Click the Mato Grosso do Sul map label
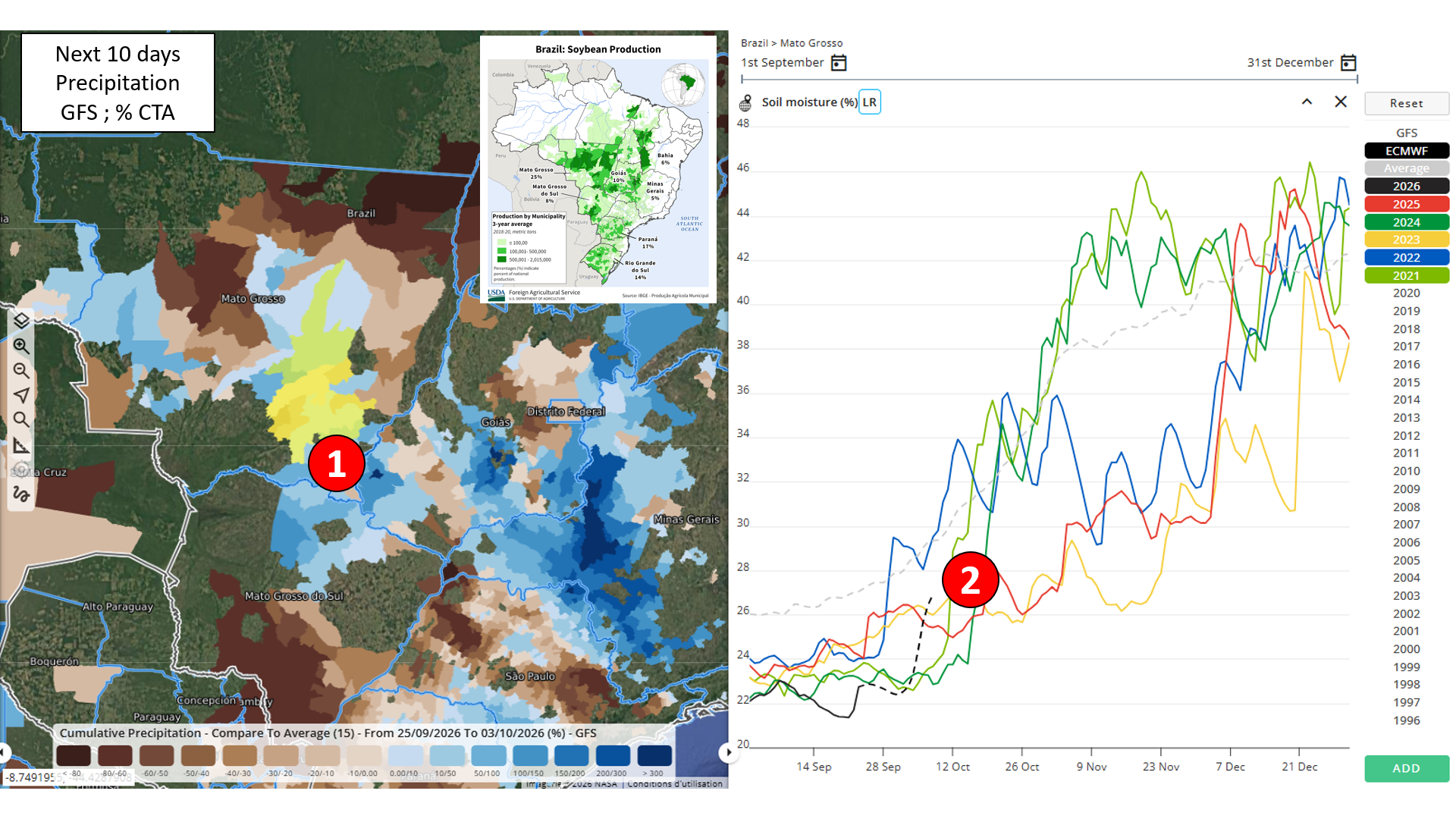Image resolution: width=1456 pixels, height=819 pixels. (294, 596)
